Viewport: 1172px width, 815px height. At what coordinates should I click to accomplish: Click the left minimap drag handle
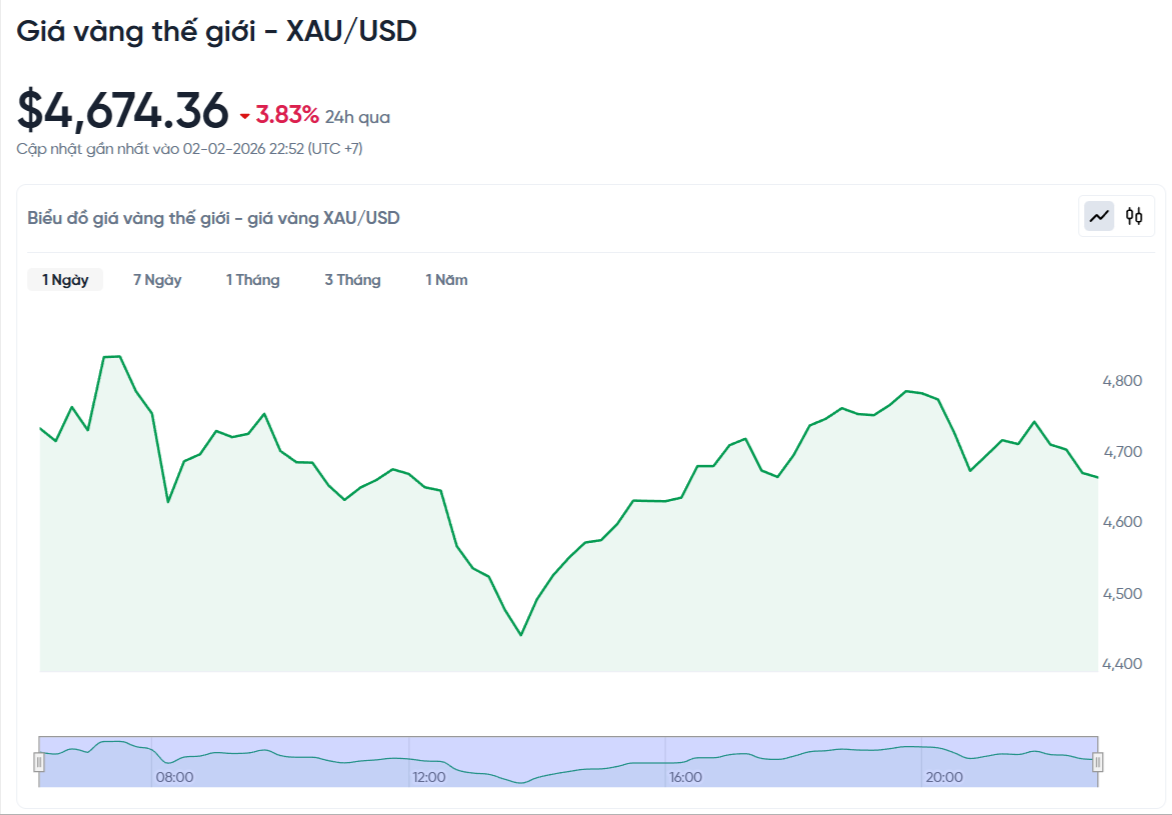(37, 763)
